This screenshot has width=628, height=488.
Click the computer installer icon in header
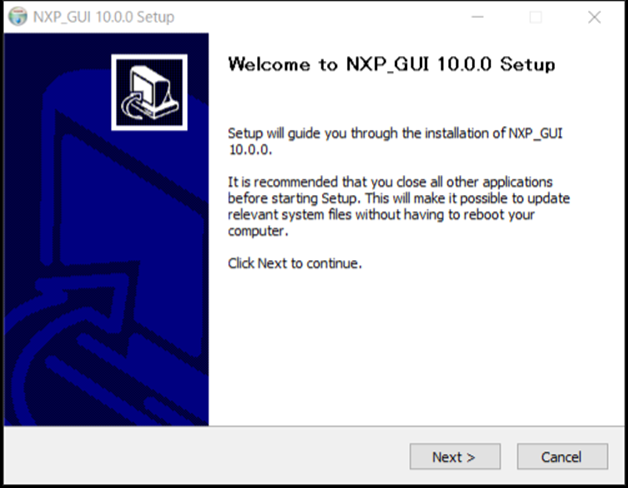147,92
